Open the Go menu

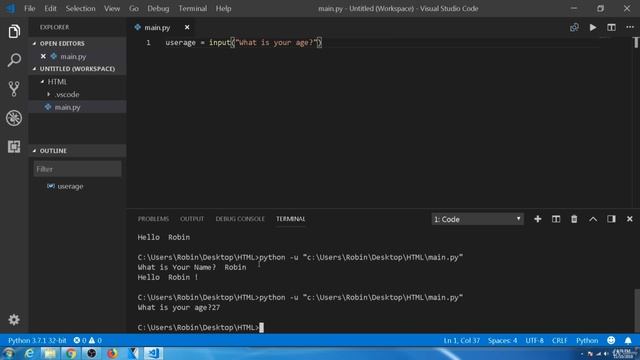[x=134, y=8]
